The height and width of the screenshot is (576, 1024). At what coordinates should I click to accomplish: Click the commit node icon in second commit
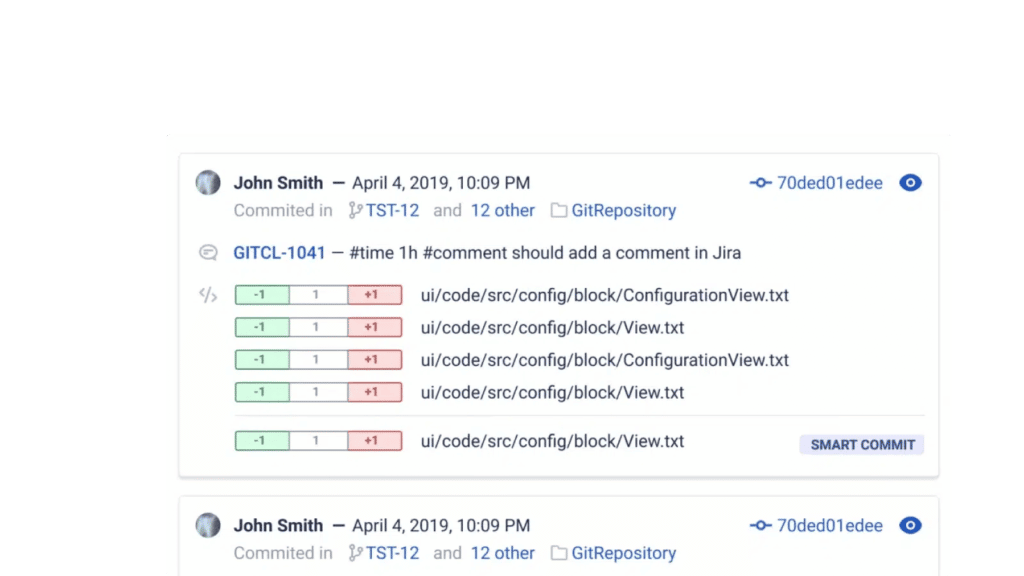coord(760,525)
